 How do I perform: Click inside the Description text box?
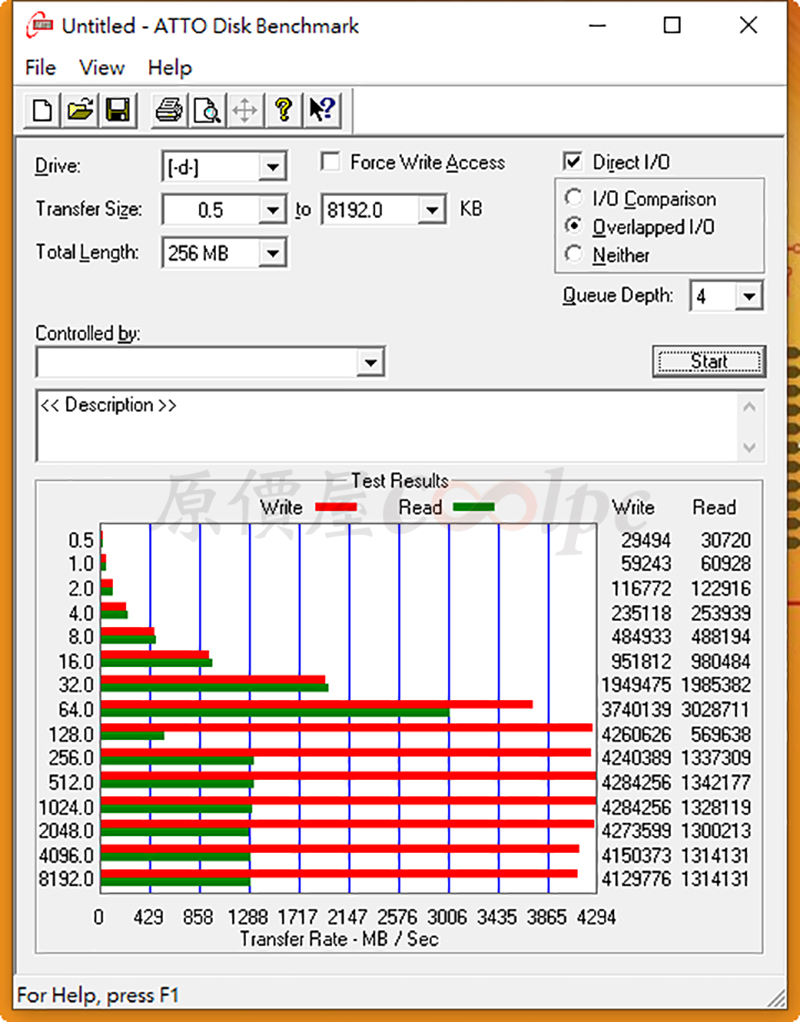pyautogui.click(x=388, y=426)
